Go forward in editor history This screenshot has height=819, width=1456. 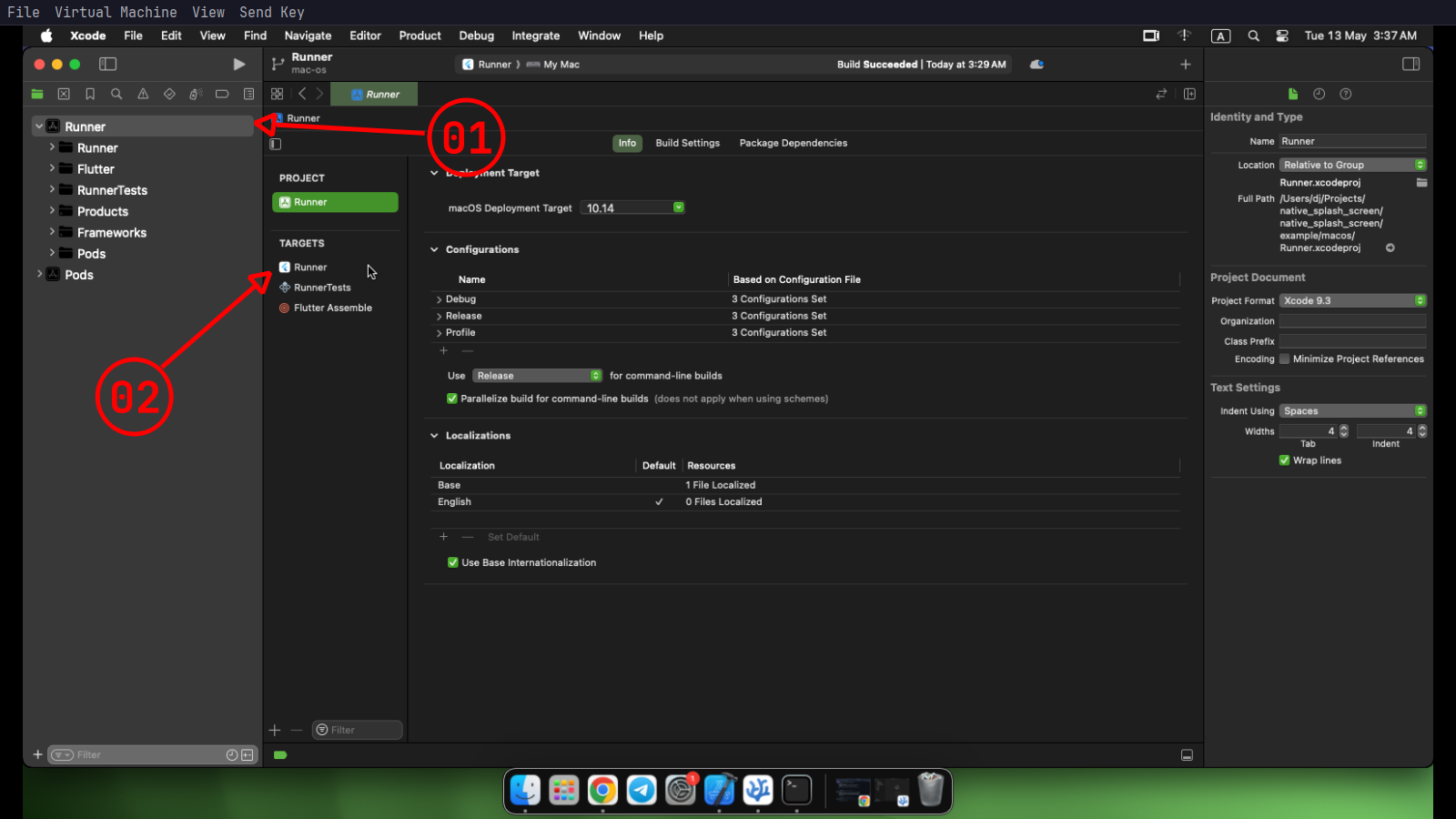pos(319,94)
